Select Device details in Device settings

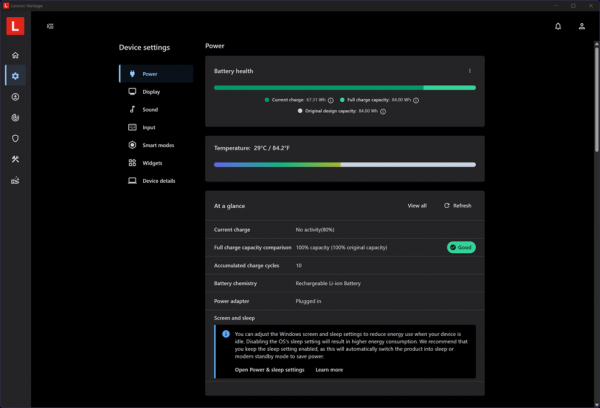click(156, 181)
